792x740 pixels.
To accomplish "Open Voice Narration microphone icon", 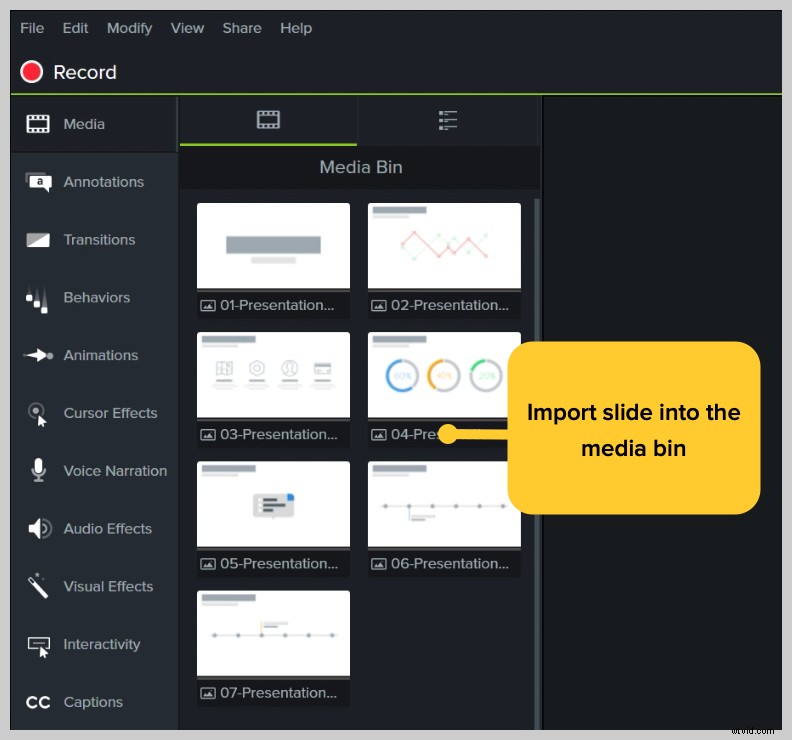I will pos(38,470).
